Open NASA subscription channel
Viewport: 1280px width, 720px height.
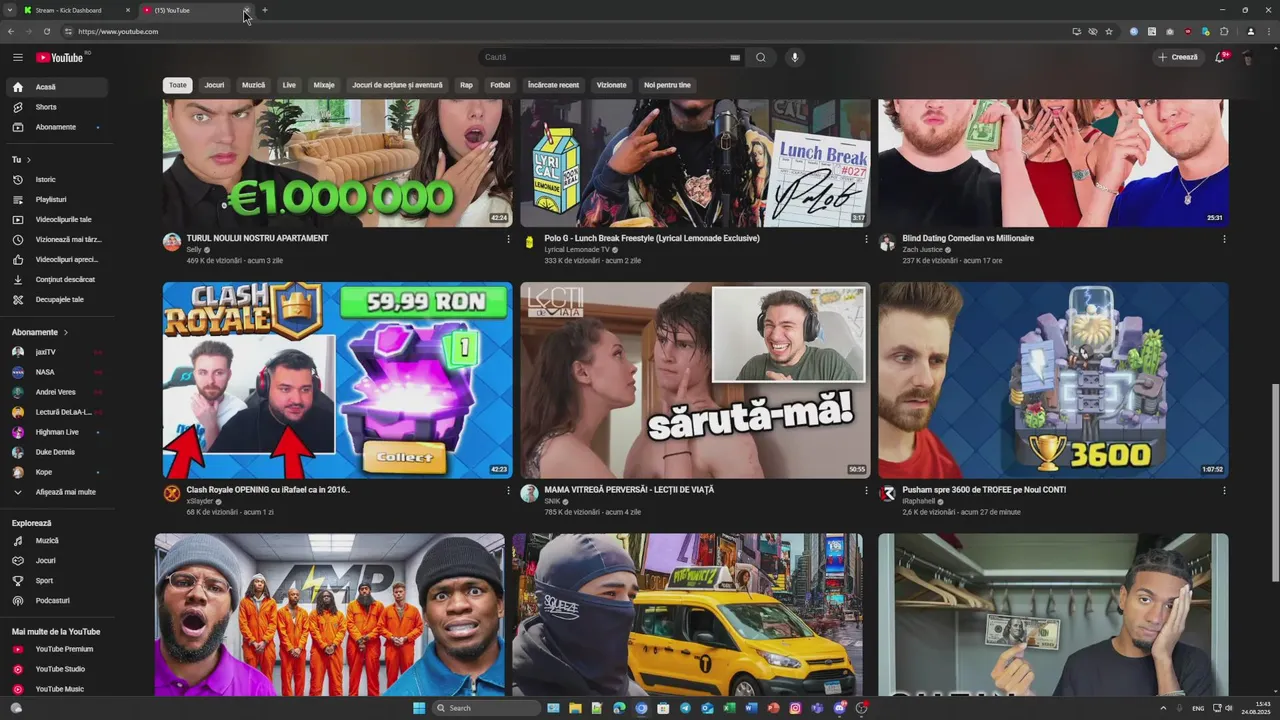click(x=55, y=372)
